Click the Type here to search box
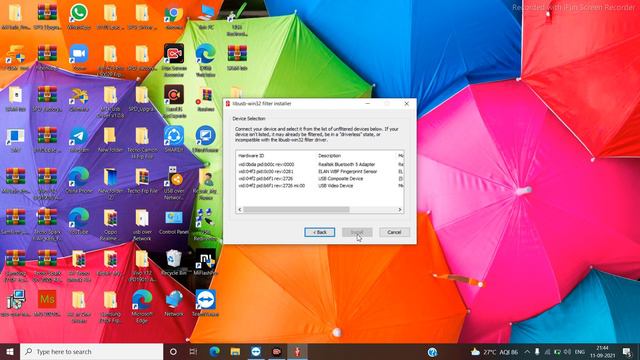Viewport: 640px width, 360px height. pyautogui.click(x=92, y=351)
